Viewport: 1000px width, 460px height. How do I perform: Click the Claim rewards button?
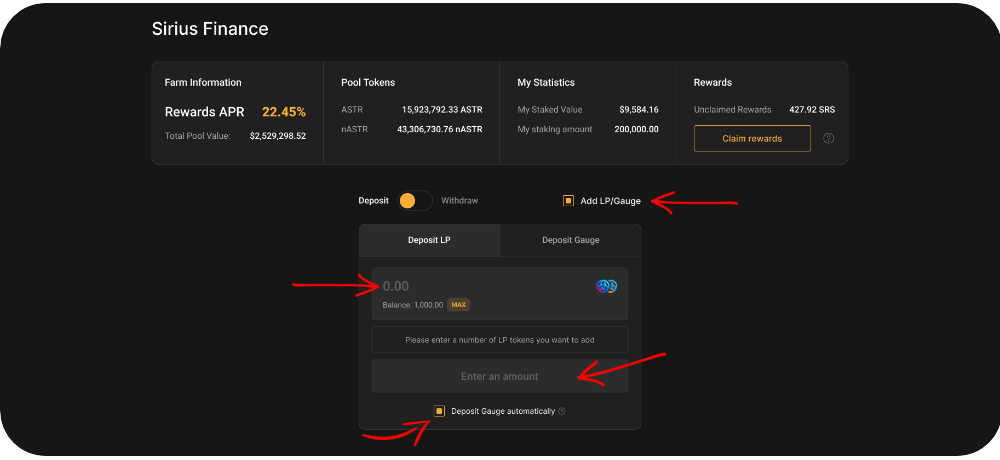(752, 138)
